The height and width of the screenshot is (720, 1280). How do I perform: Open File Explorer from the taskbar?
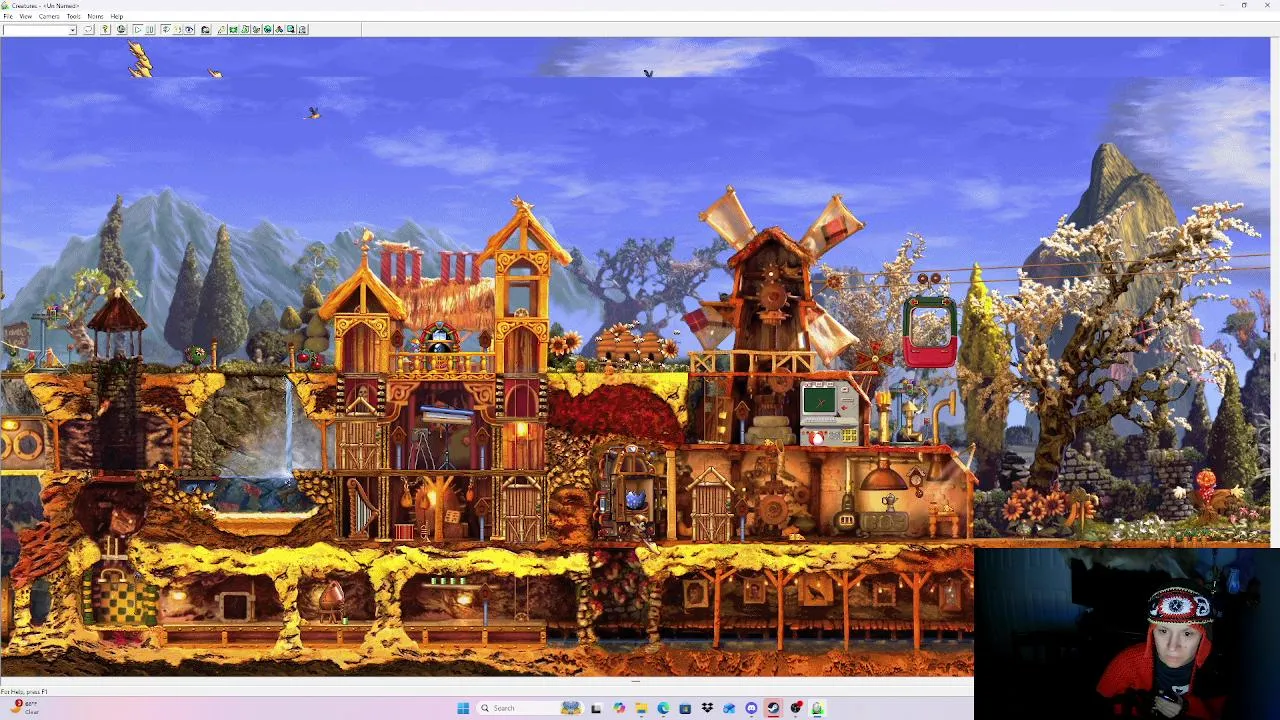[x=641, y=708]
